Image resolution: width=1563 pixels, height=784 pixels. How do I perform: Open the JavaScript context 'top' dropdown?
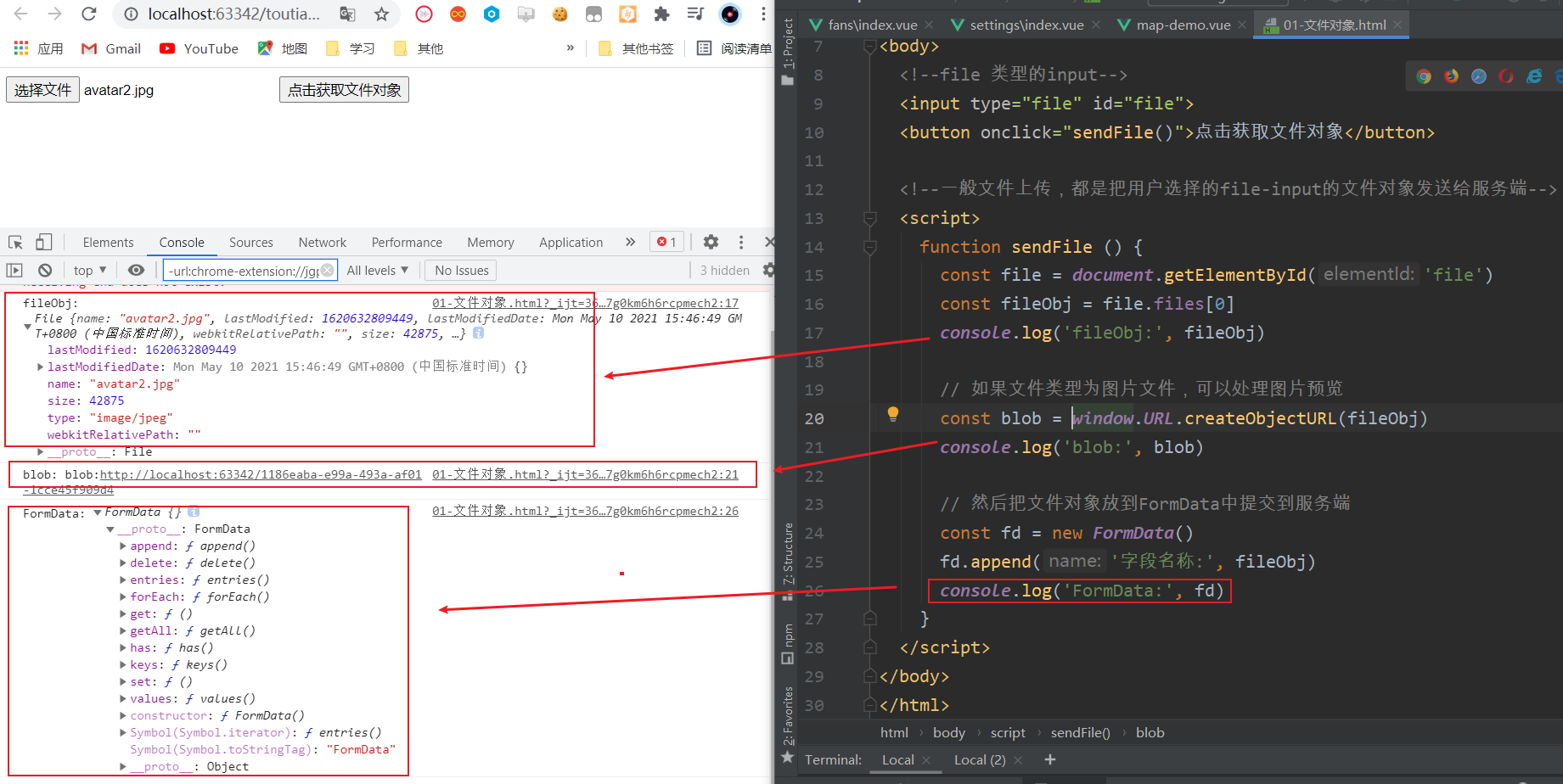pyautogui.click(x=89, y=270)
